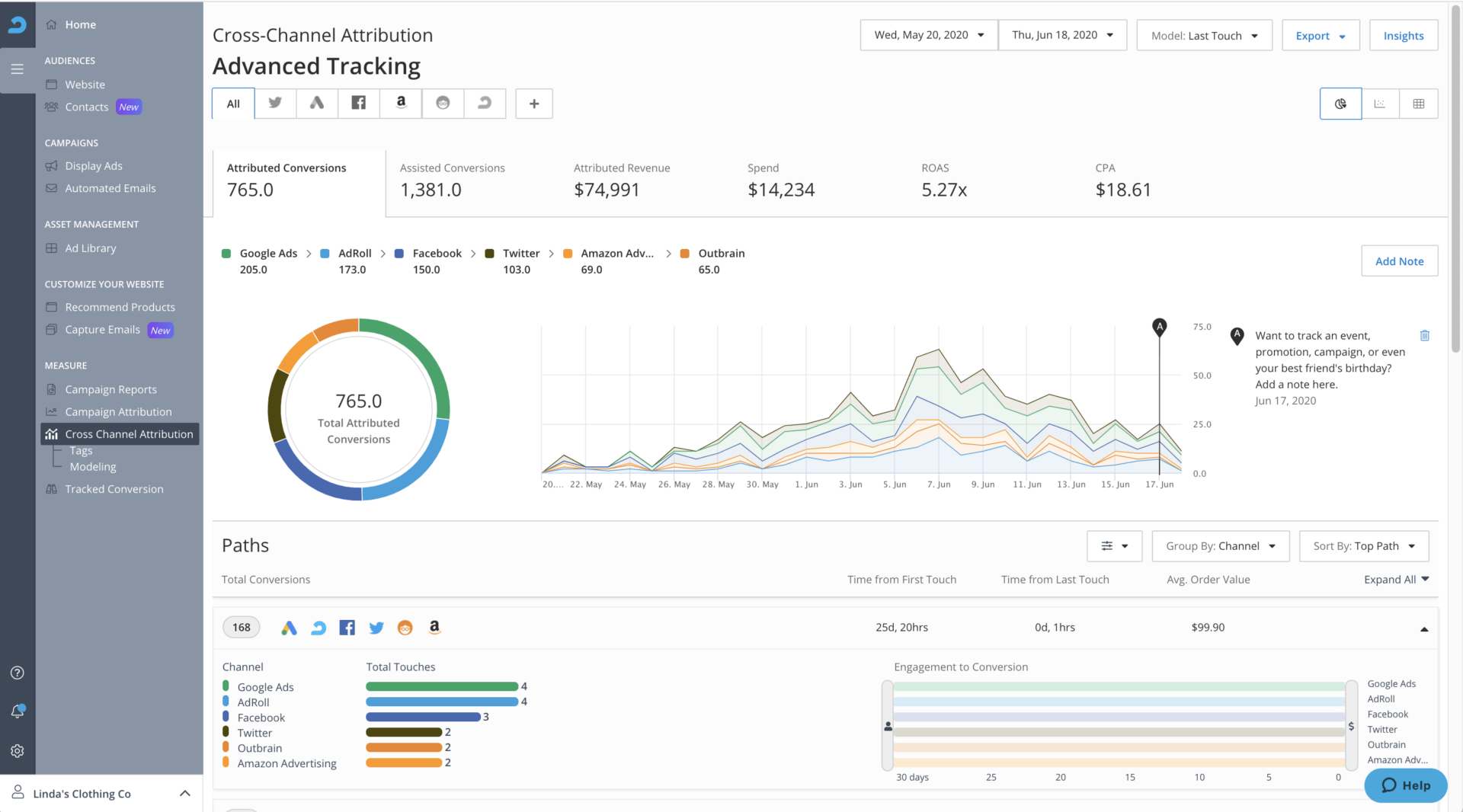Filter by the Facebook channel icon
Viewport: 1463px width, 812px height.
[358, 103]
